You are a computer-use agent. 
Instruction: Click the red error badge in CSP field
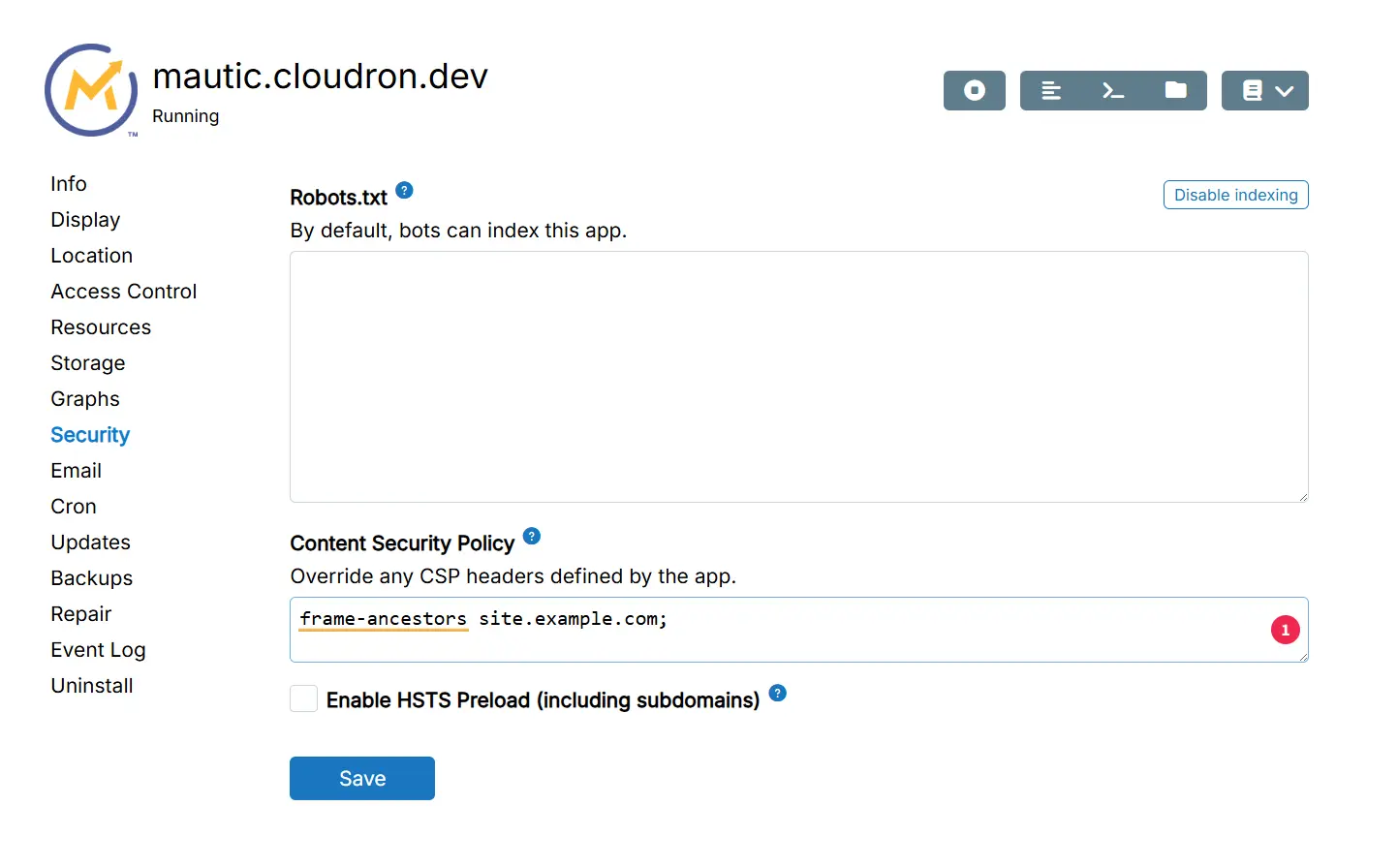pyautogui.click(x=1285, y=630)
